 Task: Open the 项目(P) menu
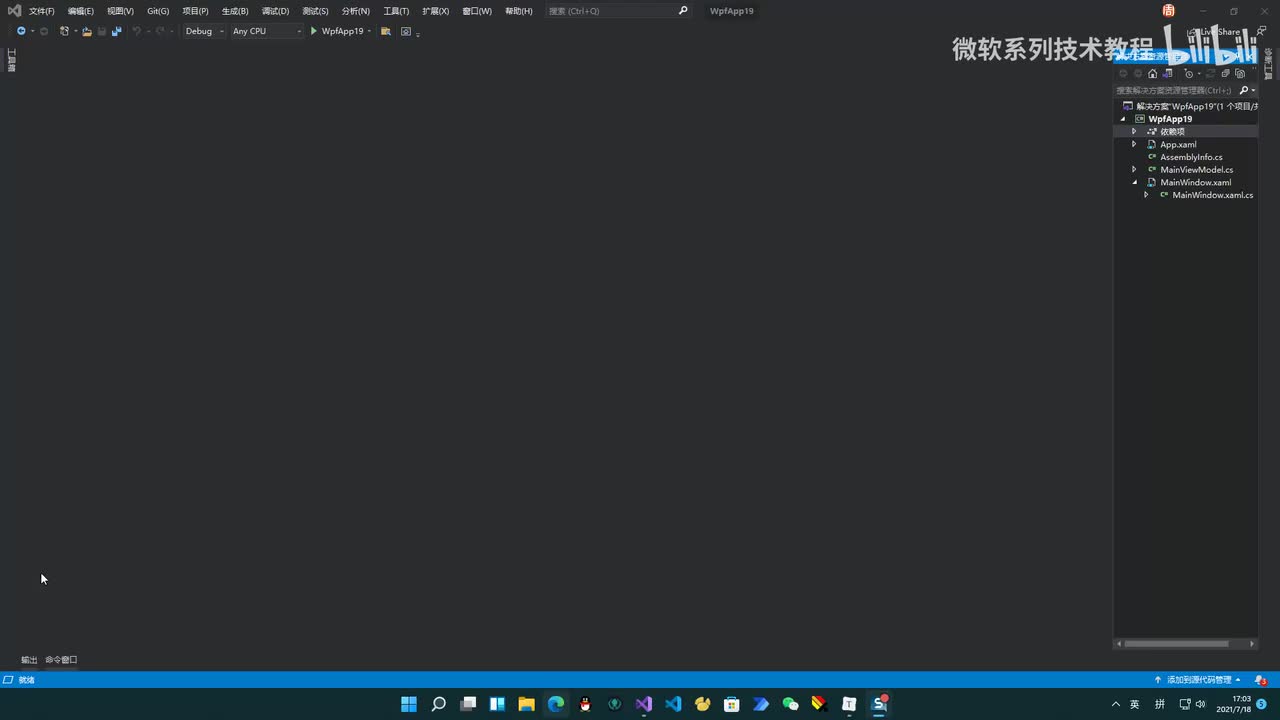196,11
